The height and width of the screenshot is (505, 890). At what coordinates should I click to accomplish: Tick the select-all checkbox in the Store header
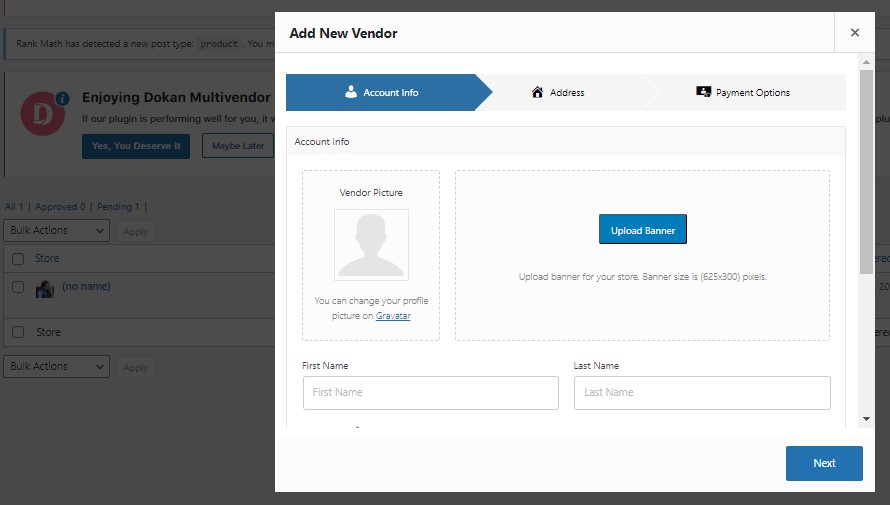pos(18,259)
